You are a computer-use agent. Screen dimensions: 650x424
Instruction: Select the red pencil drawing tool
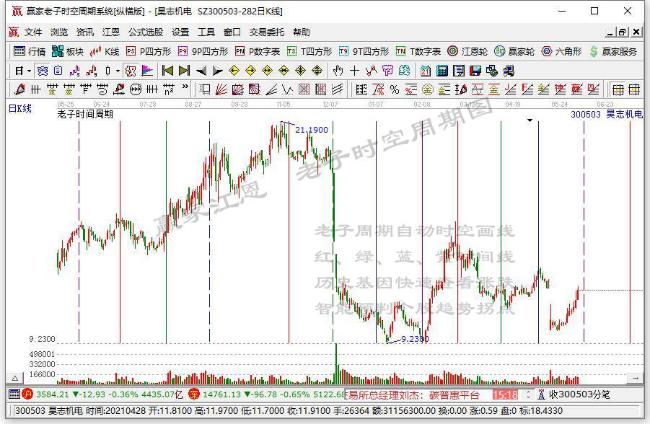point(19,89)
